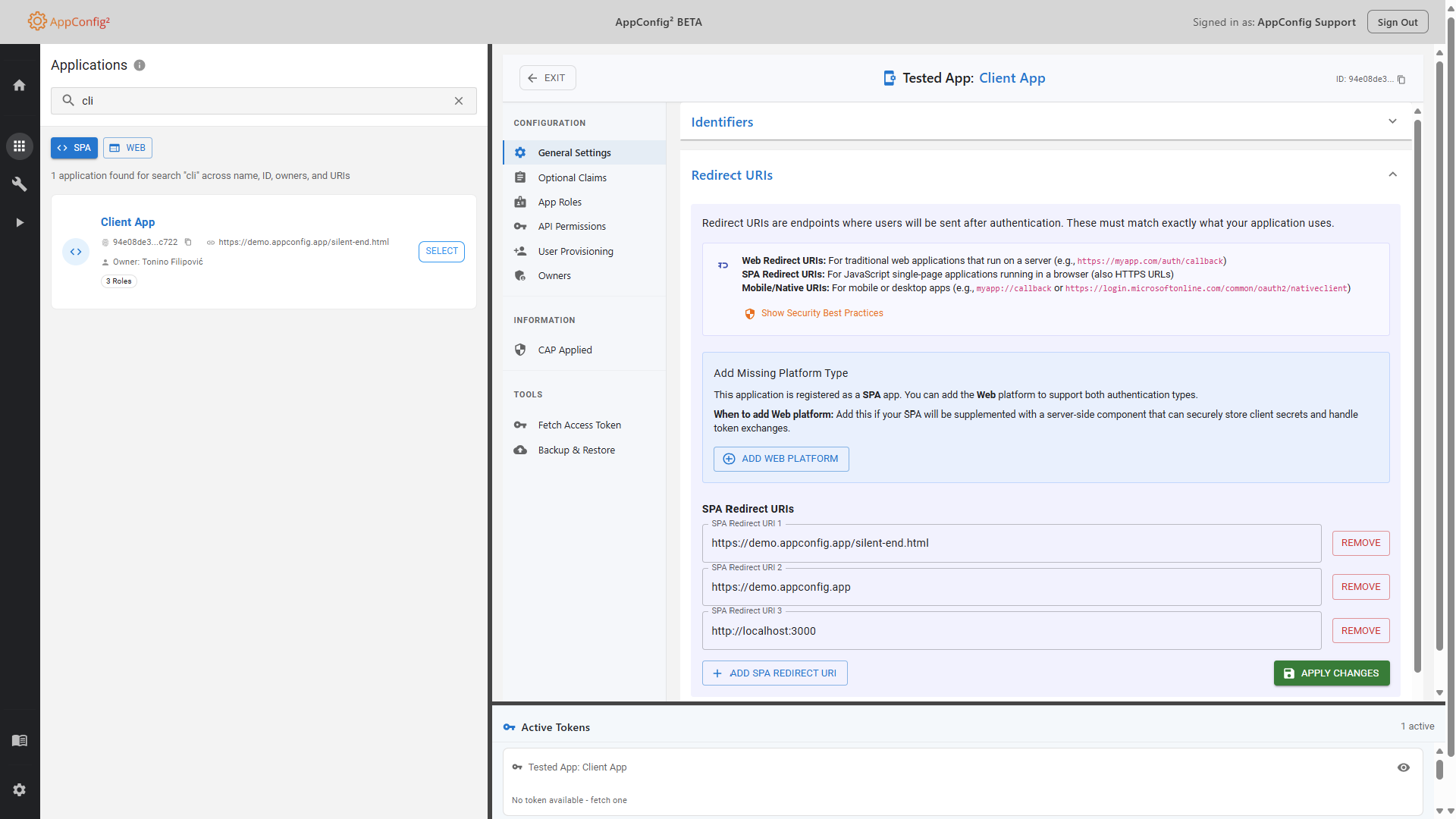Click No token available - fetch one text

click(569, 800)
